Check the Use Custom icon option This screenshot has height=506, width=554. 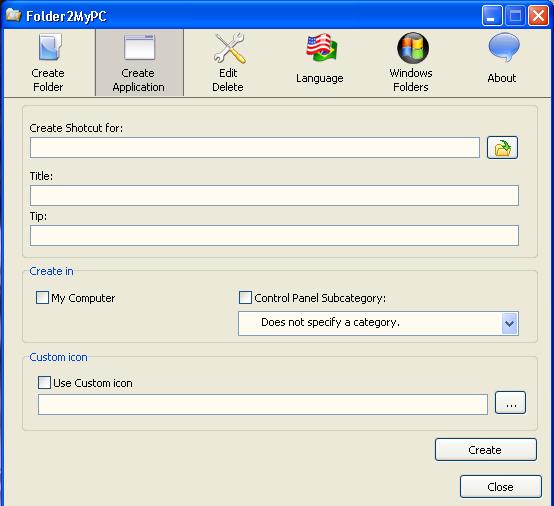(44, 383)
